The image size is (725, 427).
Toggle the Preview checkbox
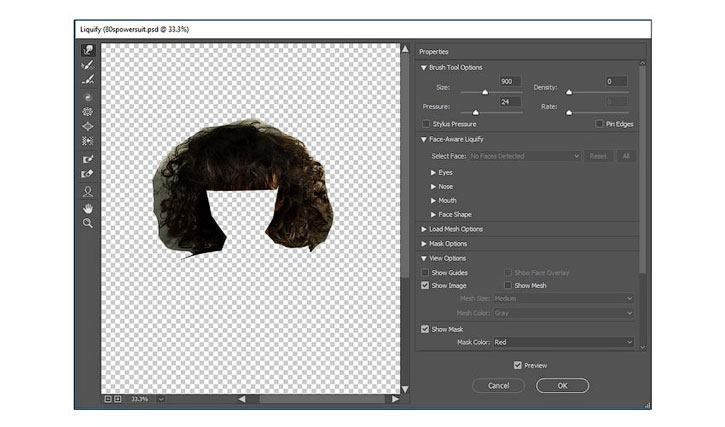(x=517, y=365)
